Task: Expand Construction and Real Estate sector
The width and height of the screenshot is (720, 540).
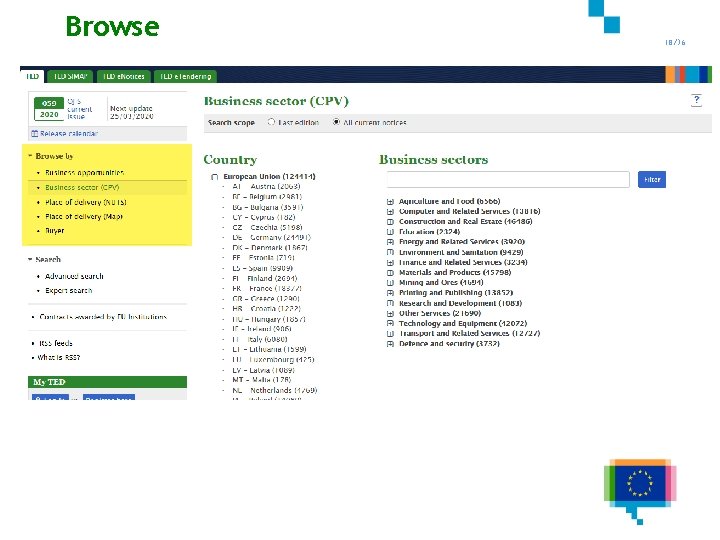Action: tap(390, 222)
